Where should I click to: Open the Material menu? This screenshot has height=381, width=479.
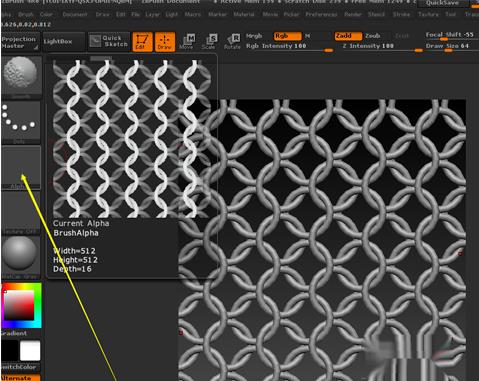pos(244,15)
